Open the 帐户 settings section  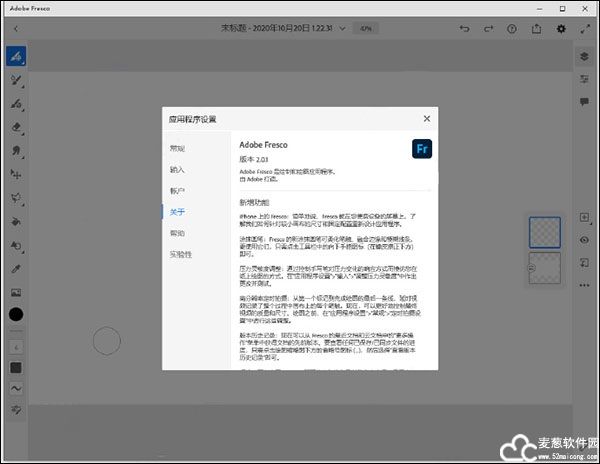pos(177,190)
